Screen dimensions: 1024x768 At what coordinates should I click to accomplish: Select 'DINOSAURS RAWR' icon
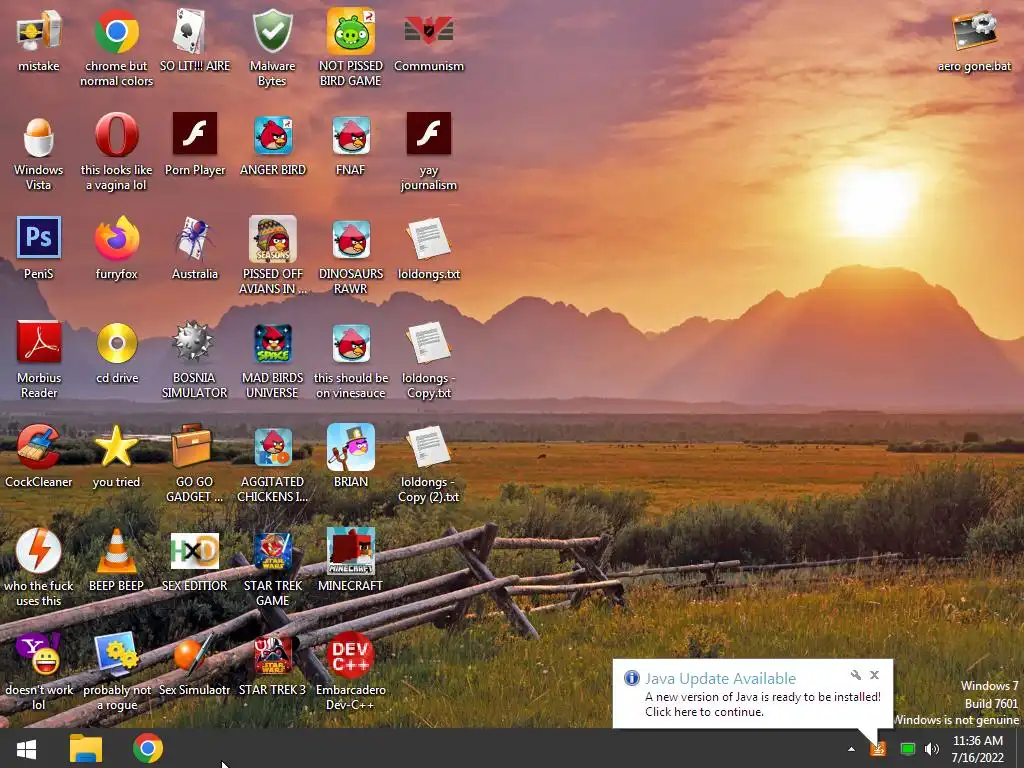point(351,239)
